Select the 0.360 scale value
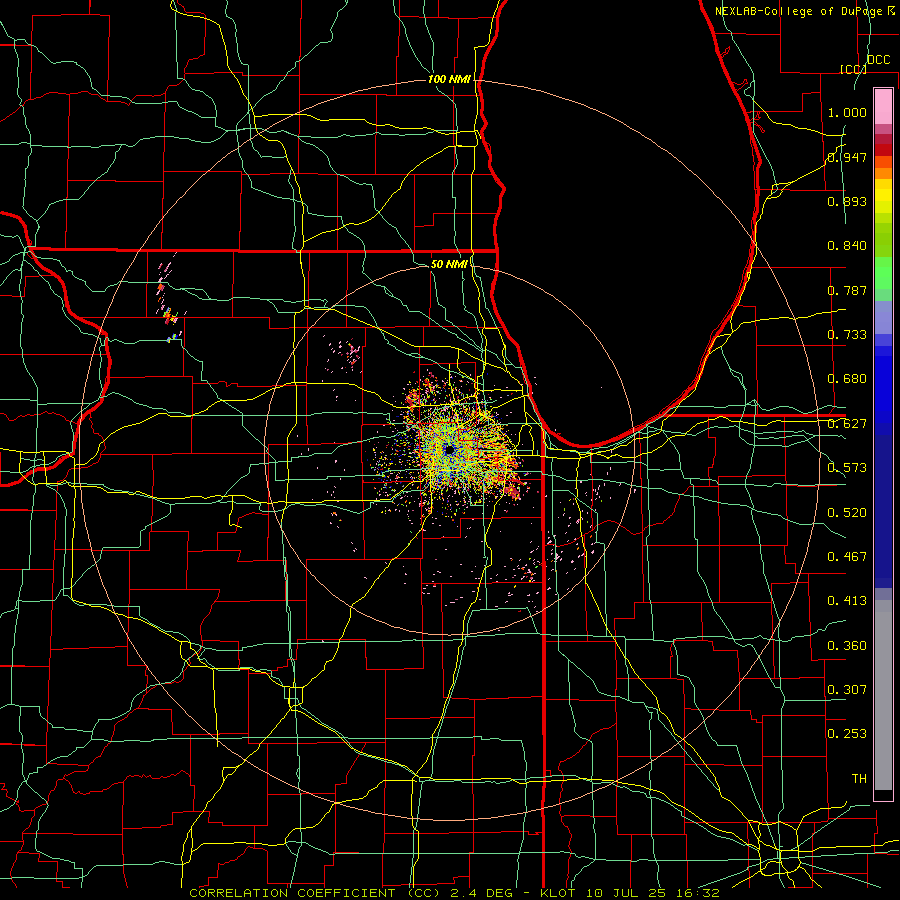 pyautogui.click(x=847, y=646)
